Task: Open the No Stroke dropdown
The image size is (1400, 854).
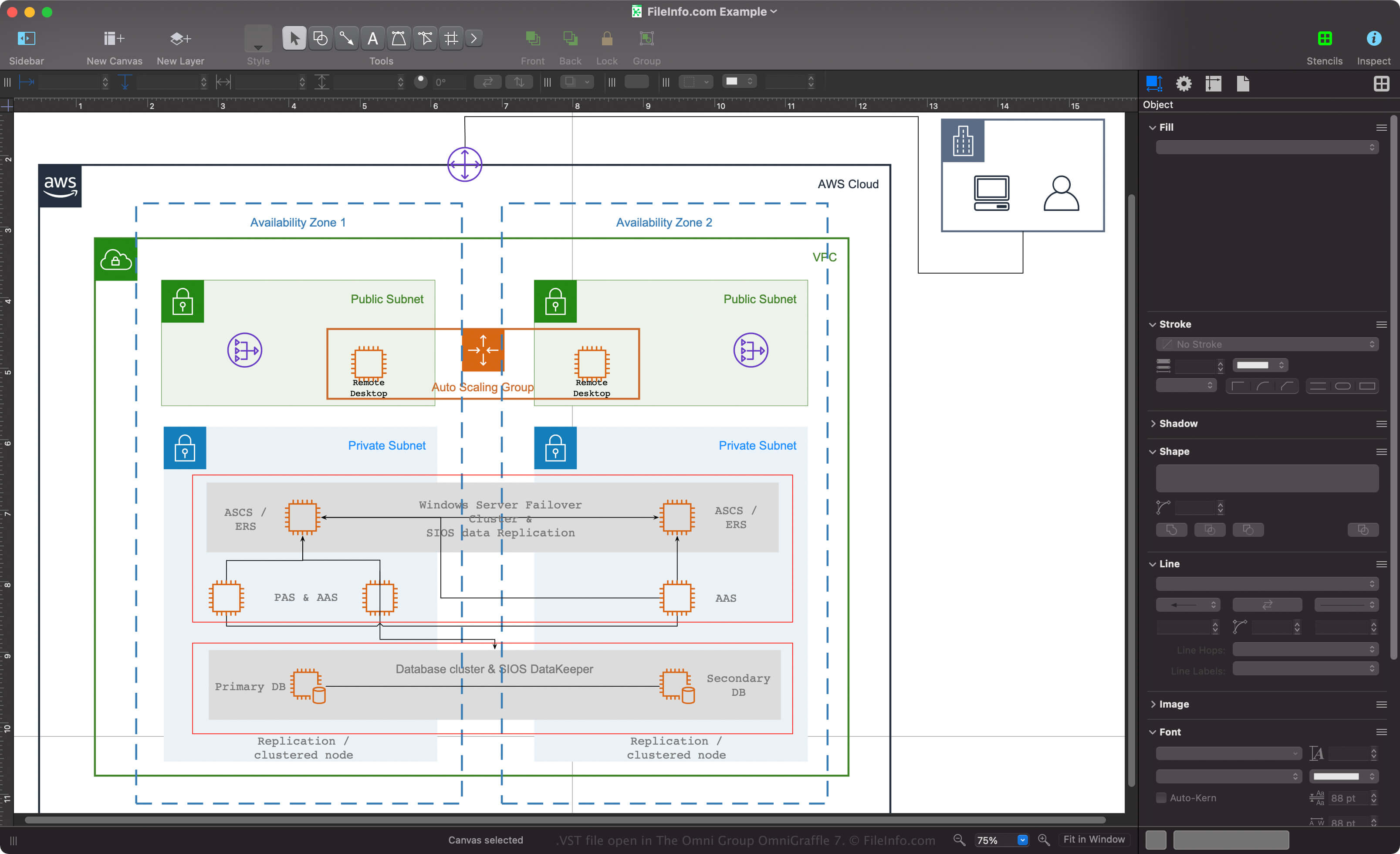Action: (1266, 344)
